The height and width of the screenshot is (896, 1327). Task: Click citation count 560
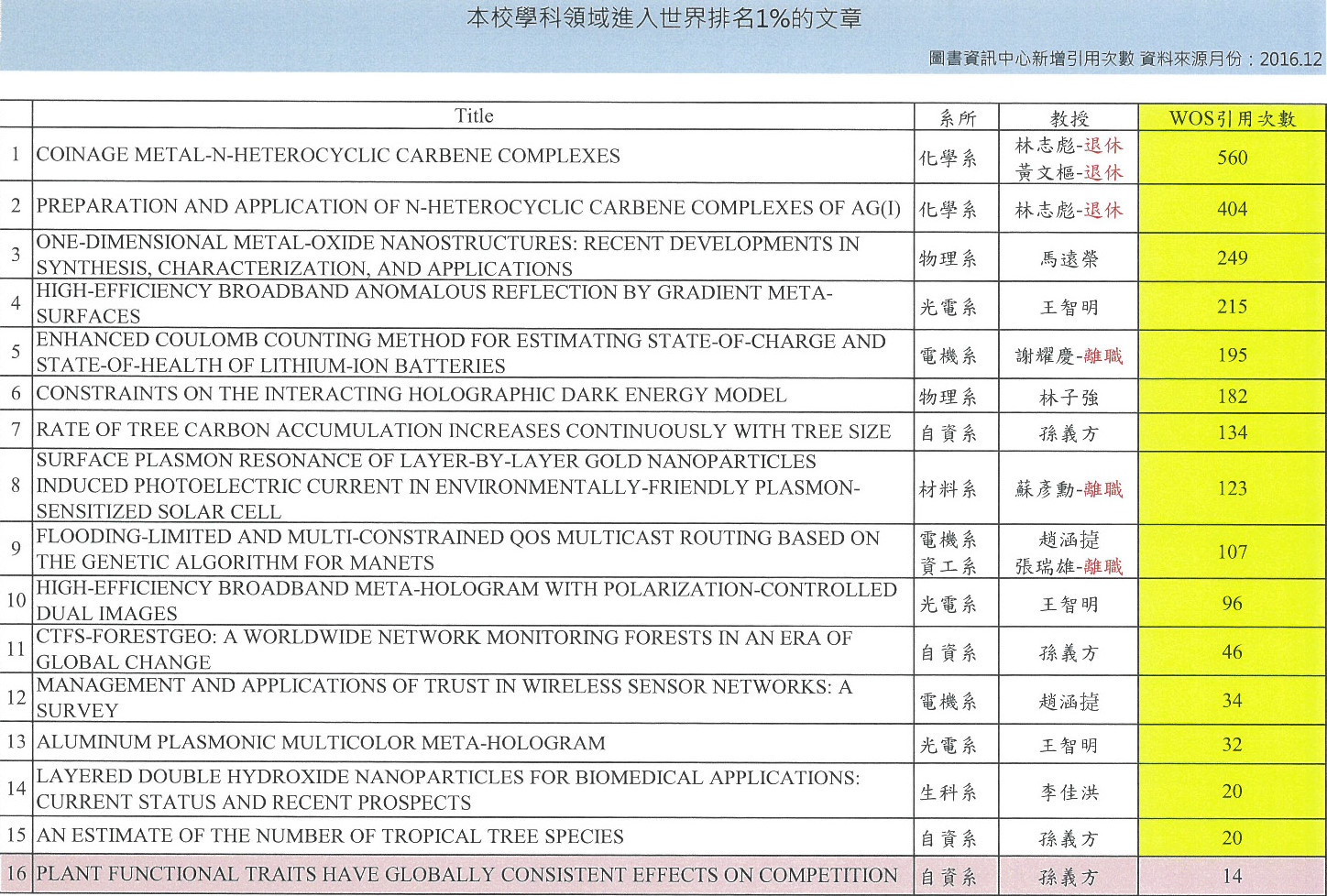1232,158
